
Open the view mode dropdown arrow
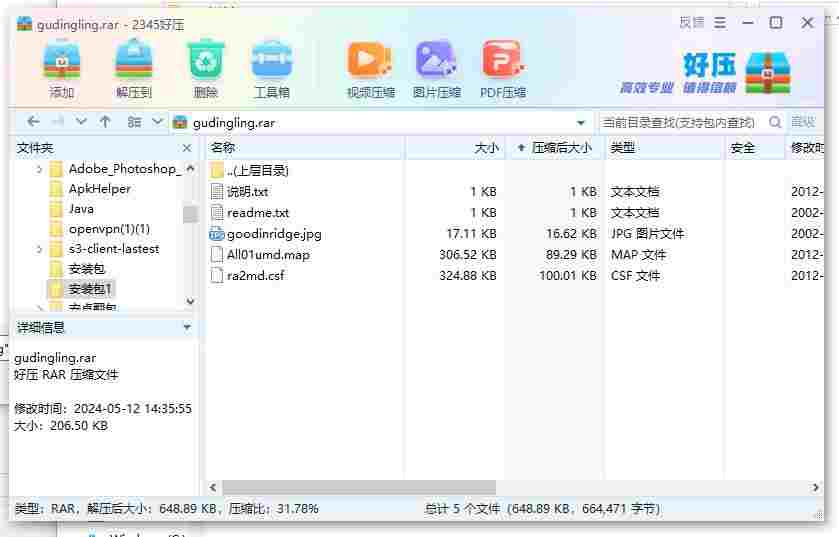(157, 122)
